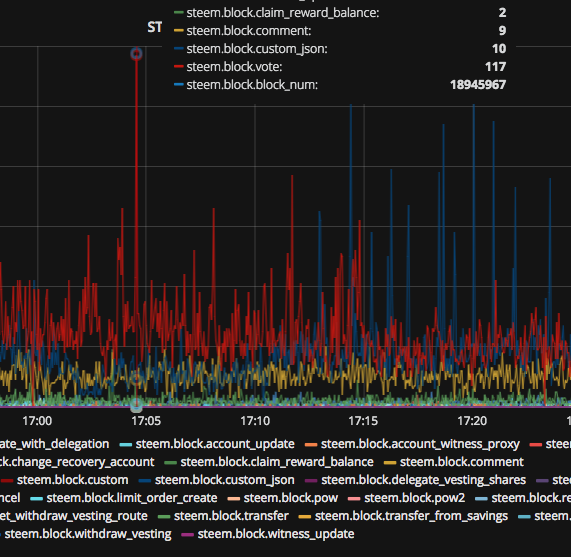The height and width of the screenshot is (557, 571).
Task: Toggle the steem.block.transfer legend entry
Action: point(231,516)
